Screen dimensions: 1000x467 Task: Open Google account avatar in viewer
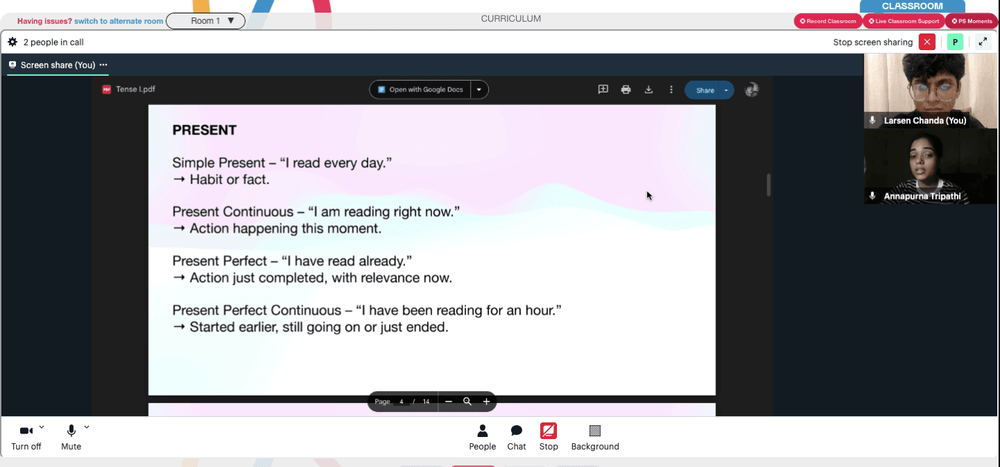pyautogui.click(x=752, y=90)
